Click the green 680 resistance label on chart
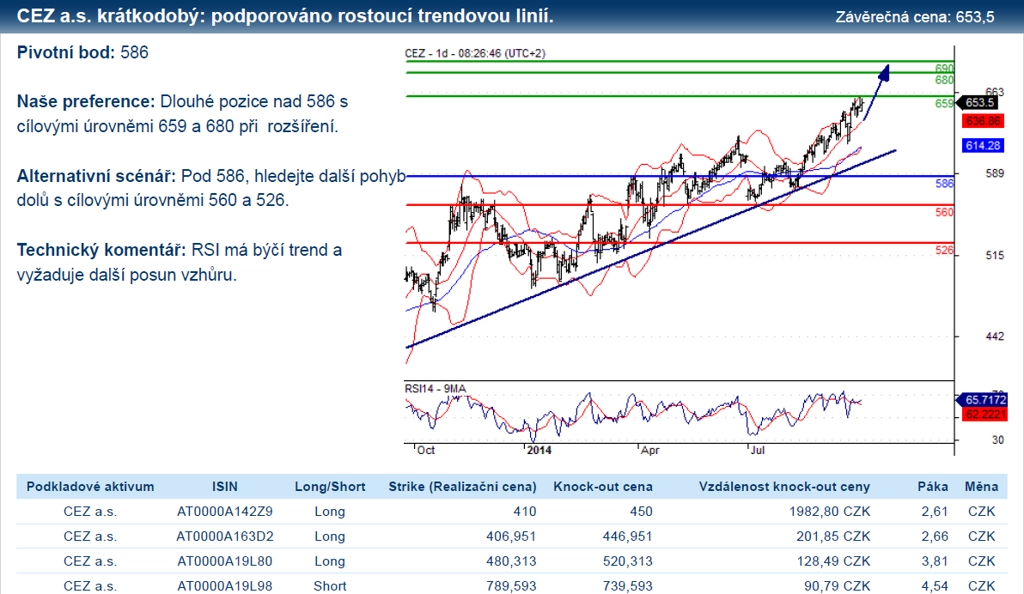Viewport: 1024px width, 594px height. pyautogui.click(x=944, y=80)
